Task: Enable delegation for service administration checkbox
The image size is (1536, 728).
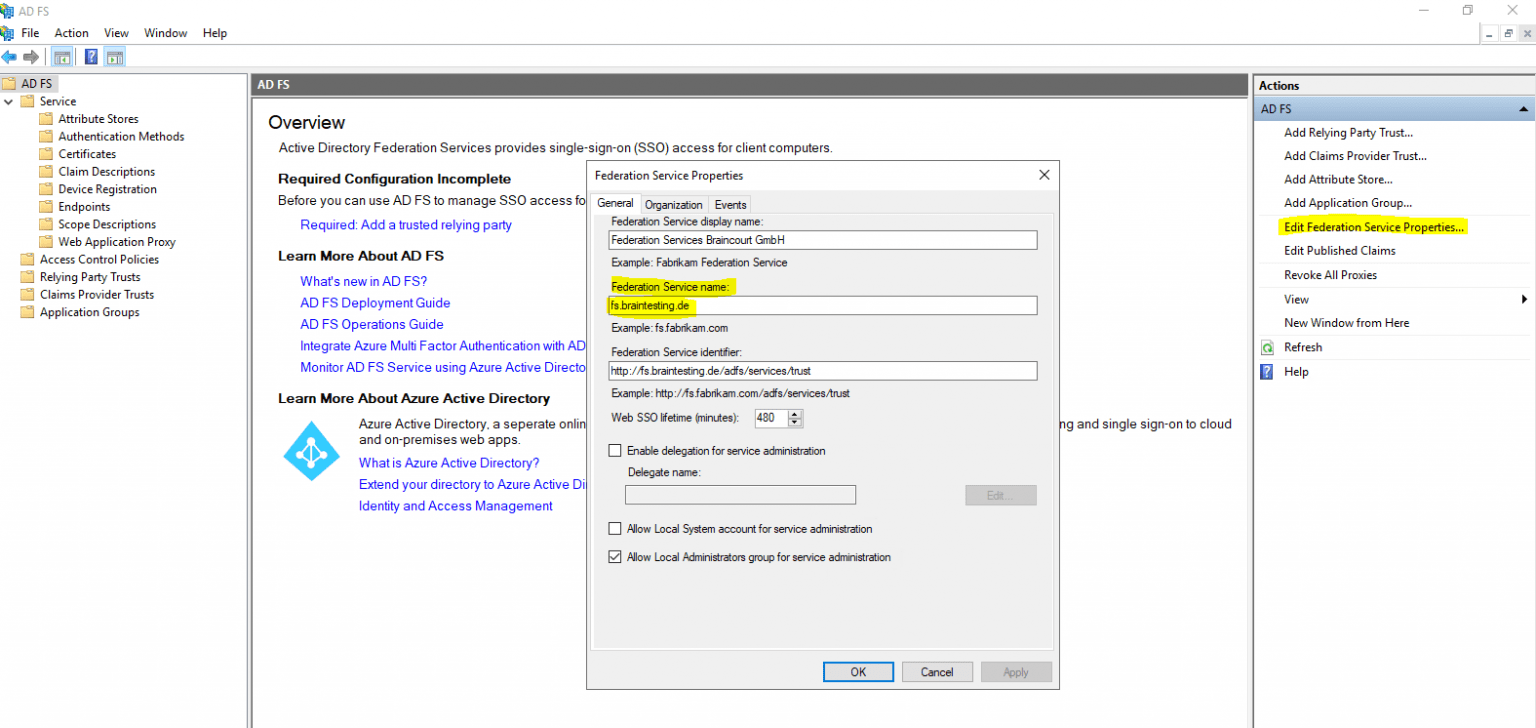Action: (615, 451)
